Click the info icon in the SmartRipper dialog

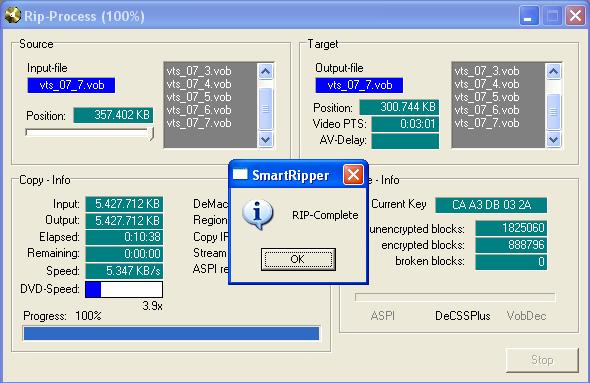click(x=257, y=214)
